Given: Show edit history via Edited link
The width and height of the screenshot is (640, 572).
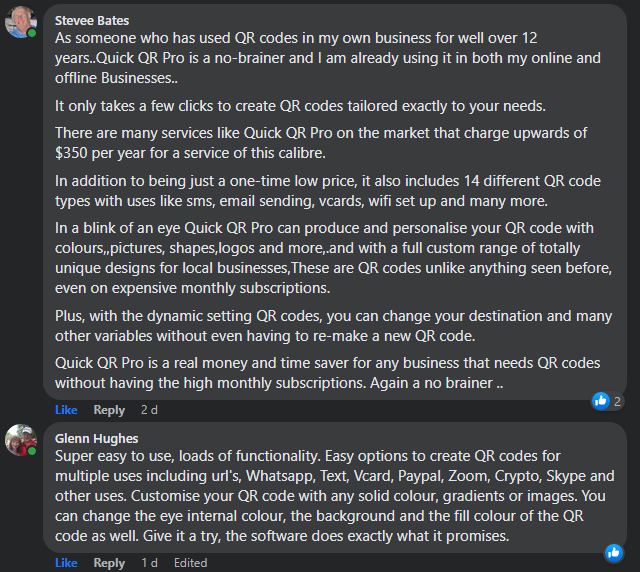Looking at the screenshot, I should 191,563.
